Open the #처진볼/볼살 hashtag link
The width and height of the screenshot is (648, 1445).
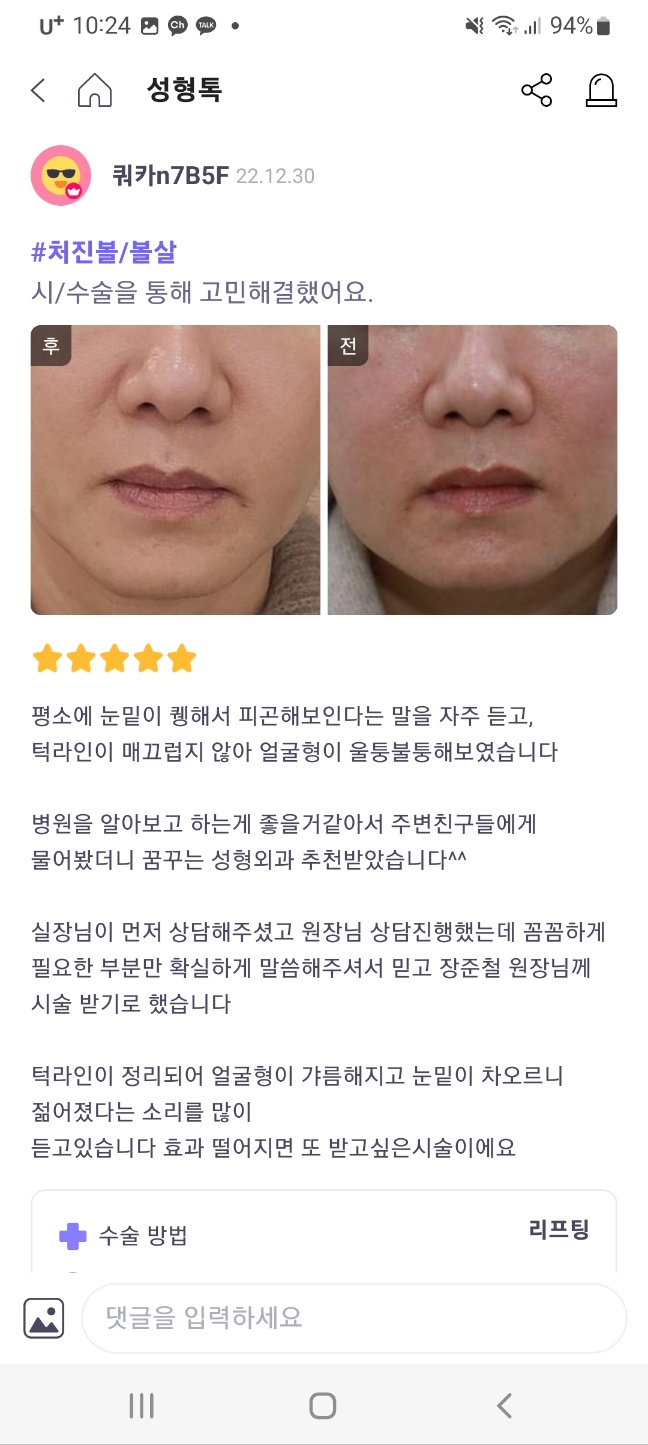pos(104,252)
